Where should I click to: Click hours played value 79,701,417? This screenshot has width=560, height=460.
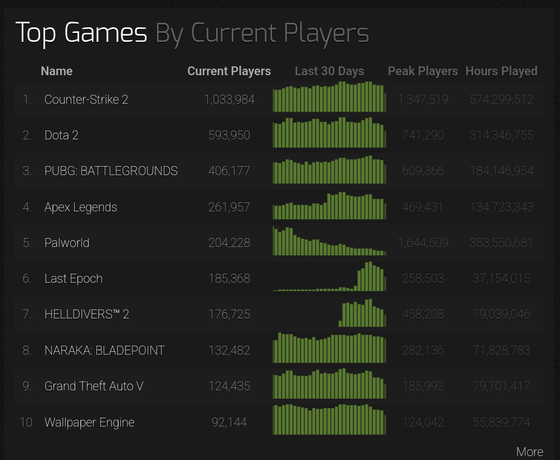click(x=501, y=386)
